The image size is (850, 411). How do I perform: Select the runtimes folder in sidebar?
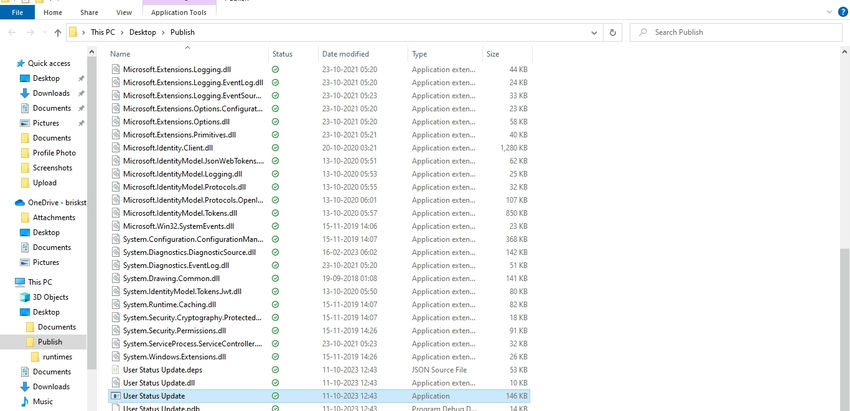(x=57, y=357)
